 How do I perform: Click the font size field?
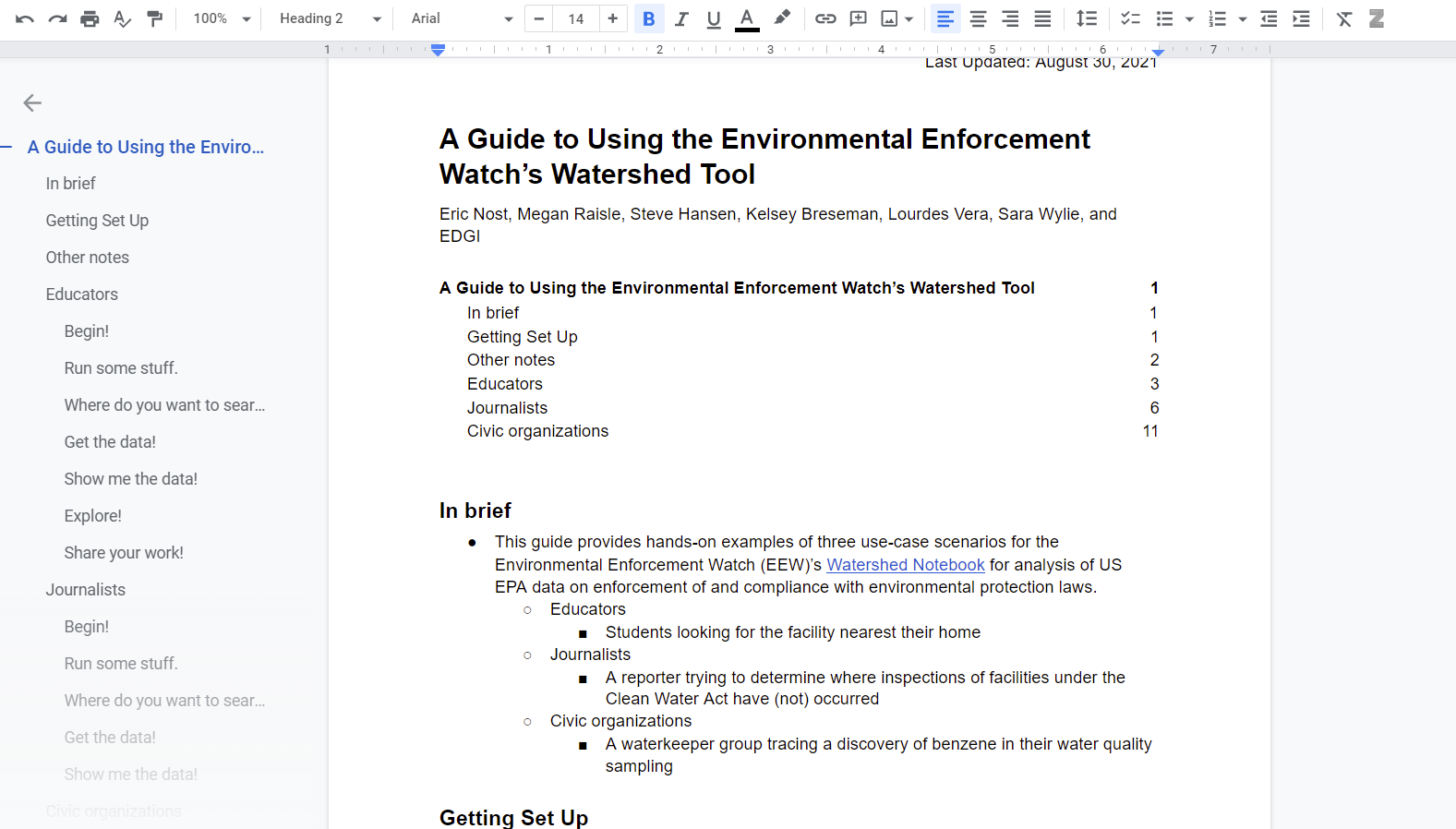576,18
